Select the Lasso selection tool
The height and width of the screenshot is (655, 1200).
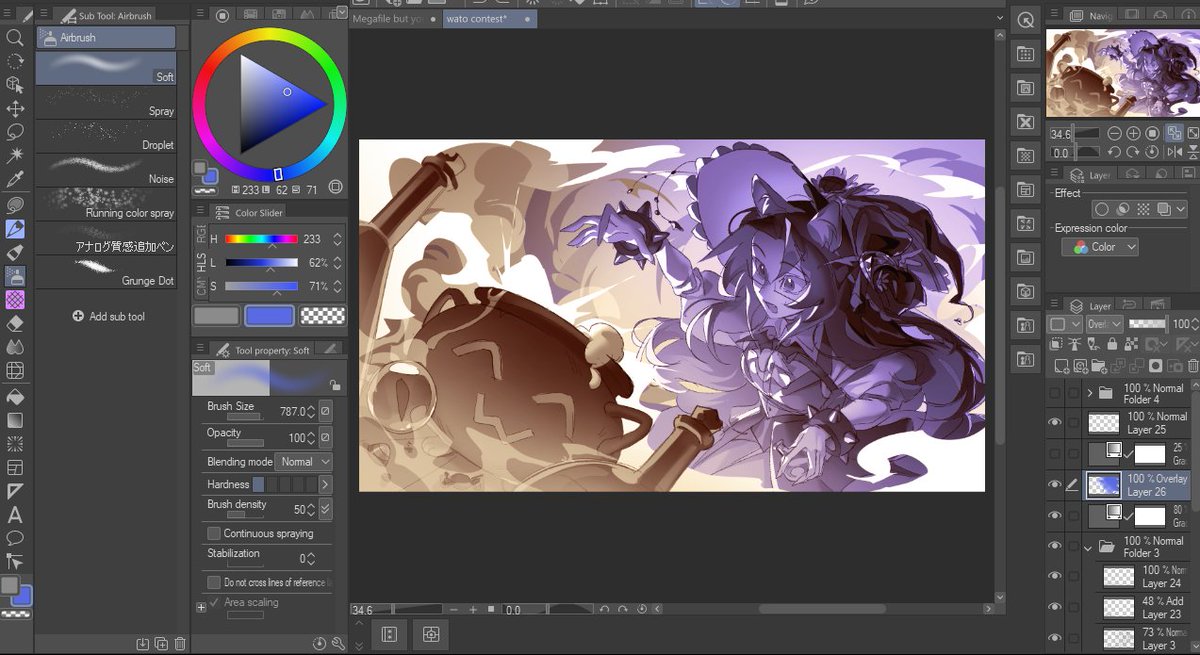[x=15, y=132]
